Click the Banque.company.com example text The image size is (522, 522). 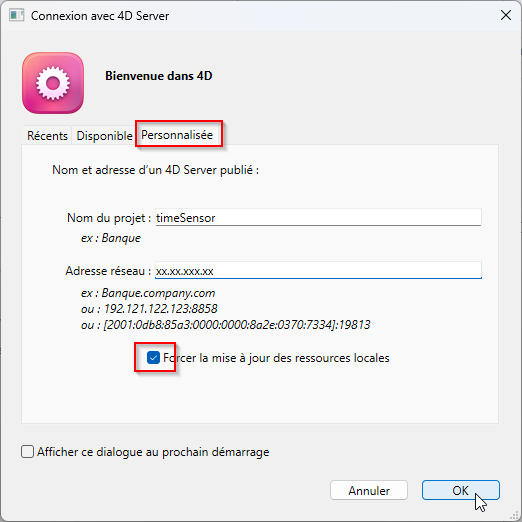coord(158,293)
